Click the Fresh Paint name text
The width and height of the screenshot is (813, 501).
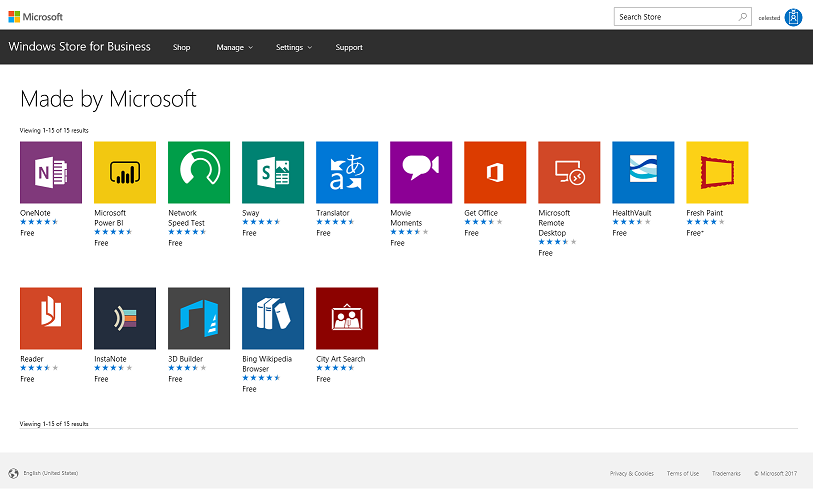[705, 213]
